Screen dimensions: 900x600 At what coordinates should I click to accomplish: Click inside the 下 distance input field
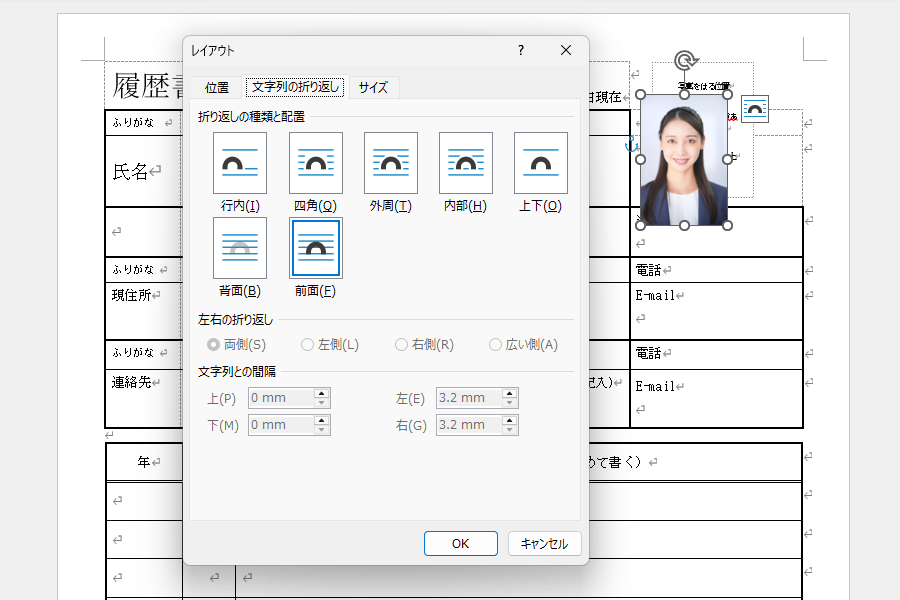coord(278,424)
